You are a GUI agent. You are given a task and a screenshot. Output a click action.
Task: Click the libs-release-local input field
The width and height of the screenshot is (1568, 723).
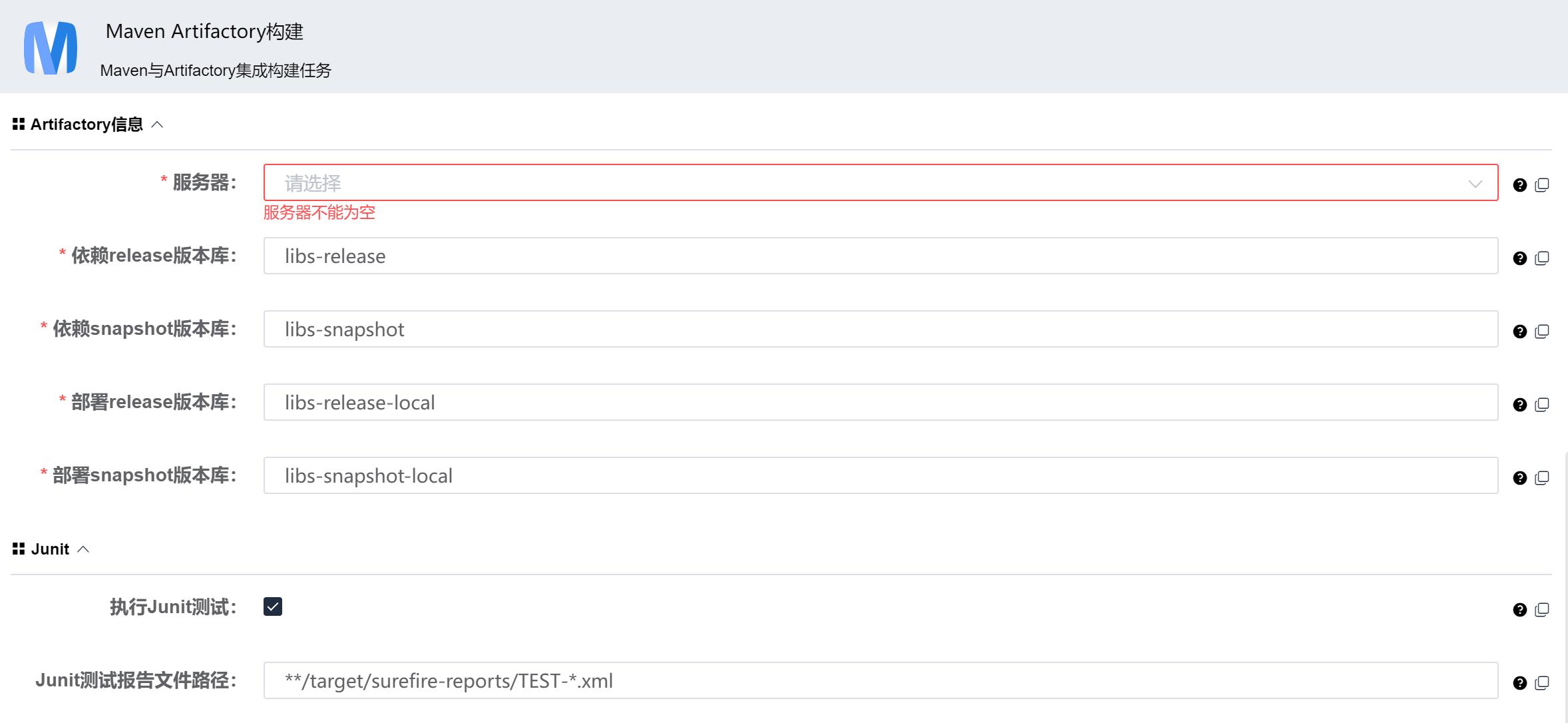pos(880,403)
